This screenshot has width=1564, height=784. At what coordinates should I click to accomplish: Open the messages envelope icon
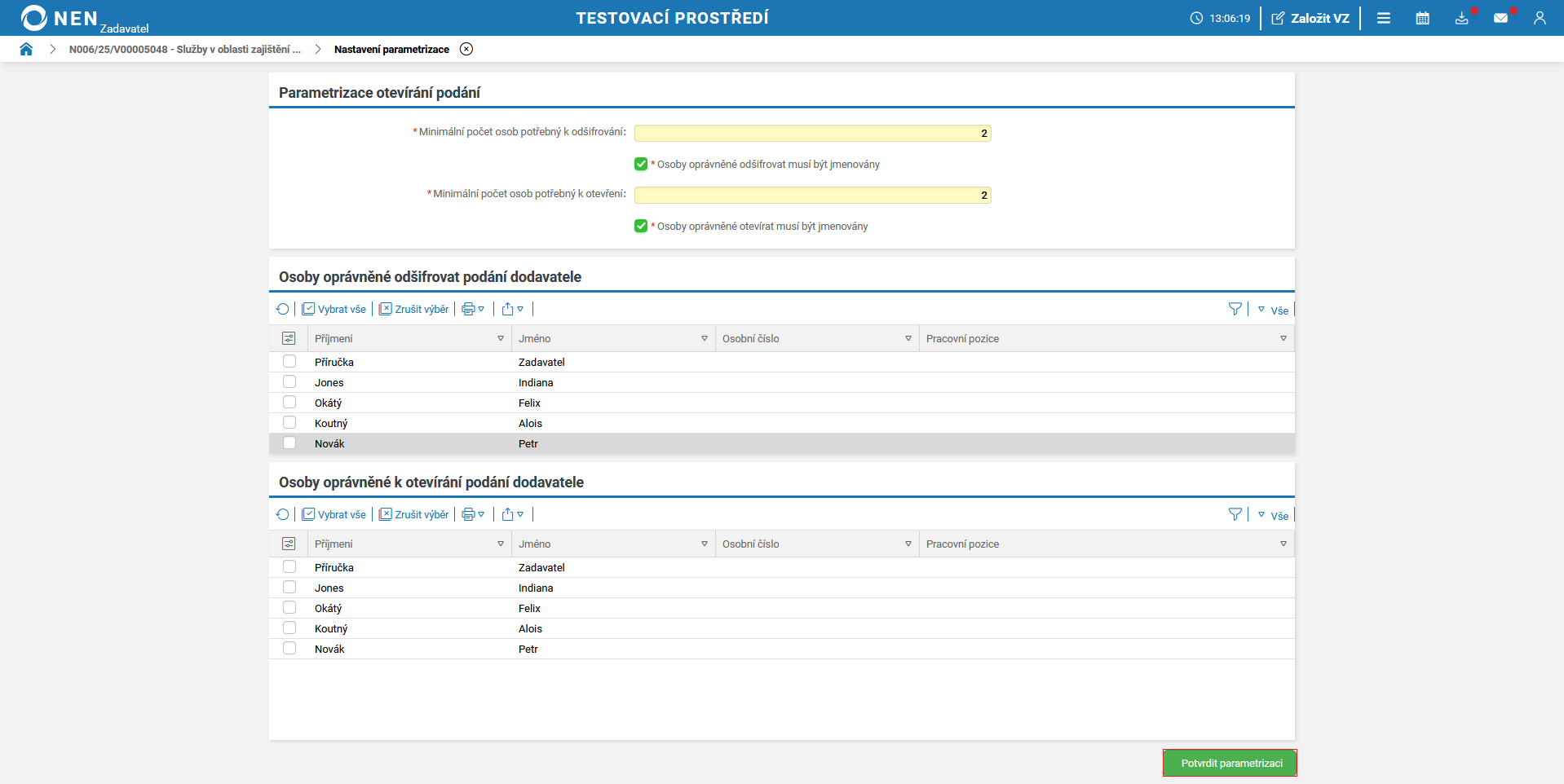1500,18
